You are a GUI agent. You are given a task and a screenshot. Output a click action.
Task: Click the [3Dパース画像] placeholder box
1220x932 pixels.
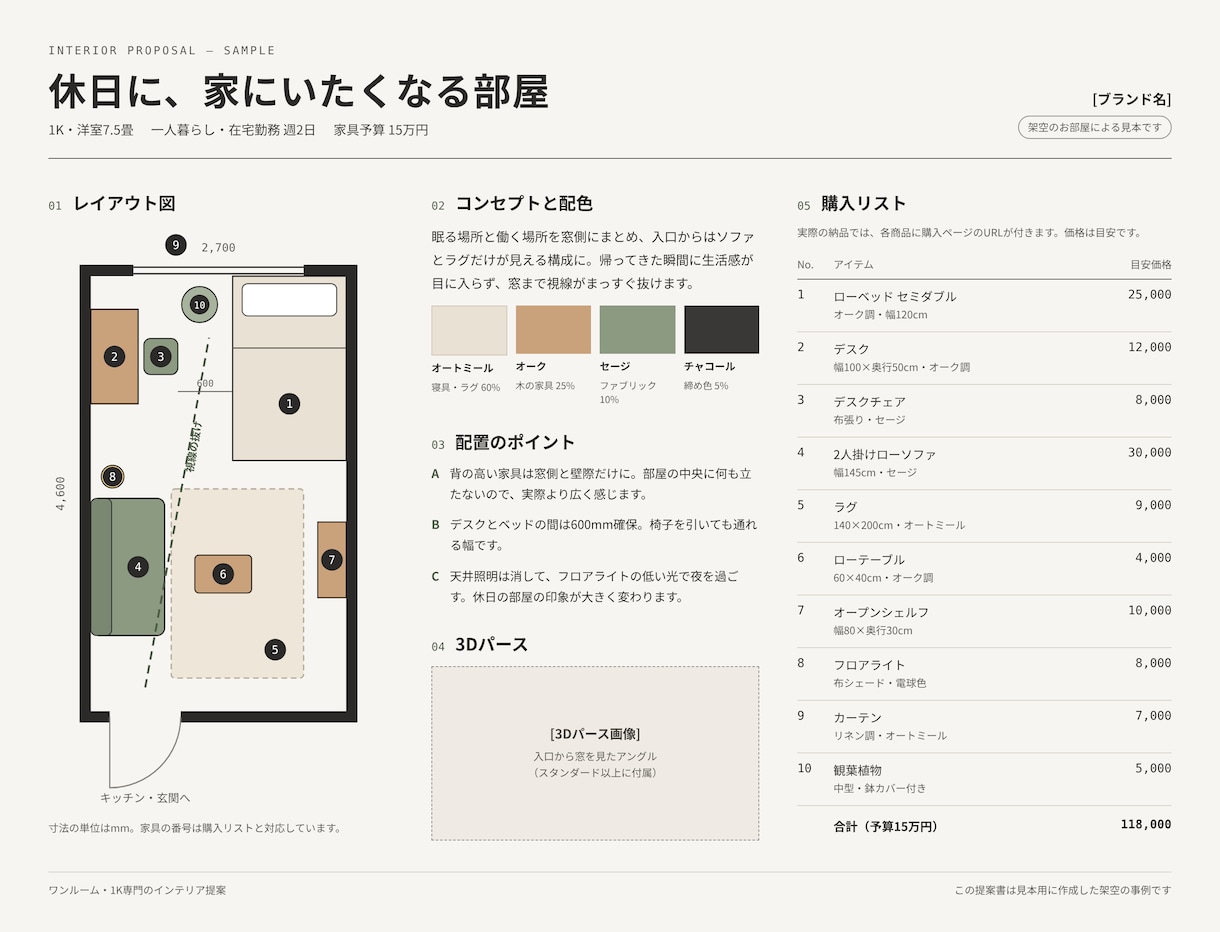595,753
